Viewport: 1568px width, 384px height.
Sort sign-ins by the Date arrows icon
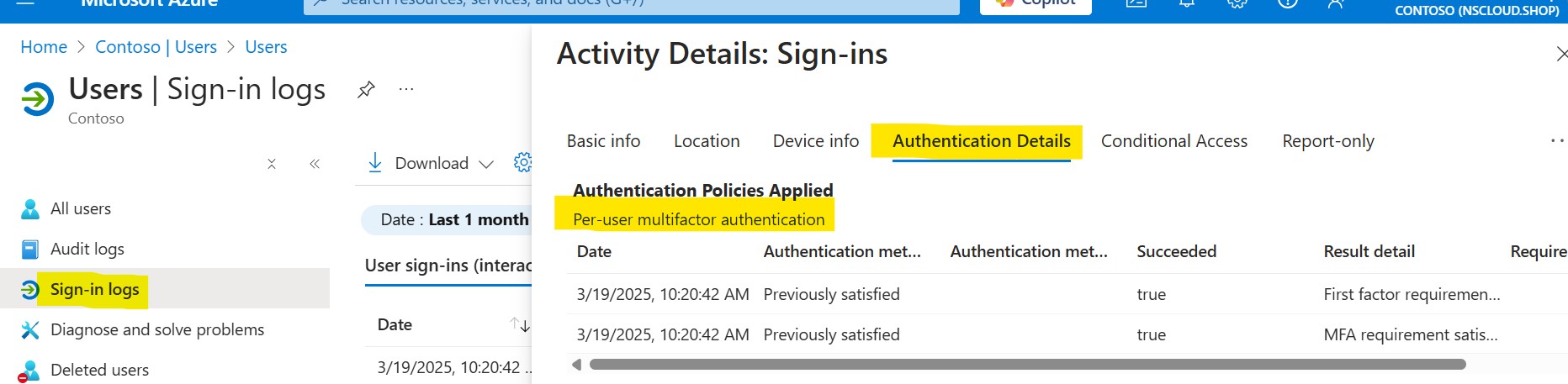click(x=520, y=325)
